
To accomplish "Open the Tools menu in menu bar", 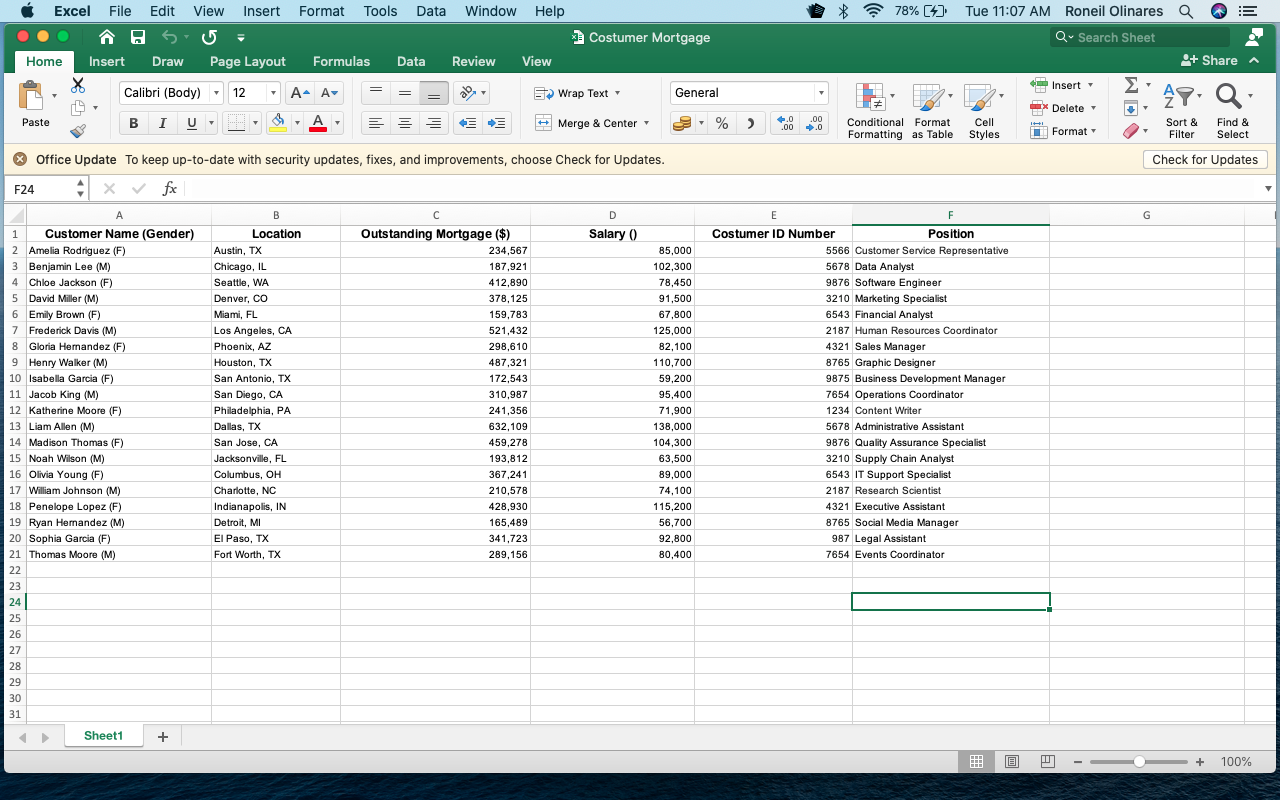I will (x=380, y=11).
